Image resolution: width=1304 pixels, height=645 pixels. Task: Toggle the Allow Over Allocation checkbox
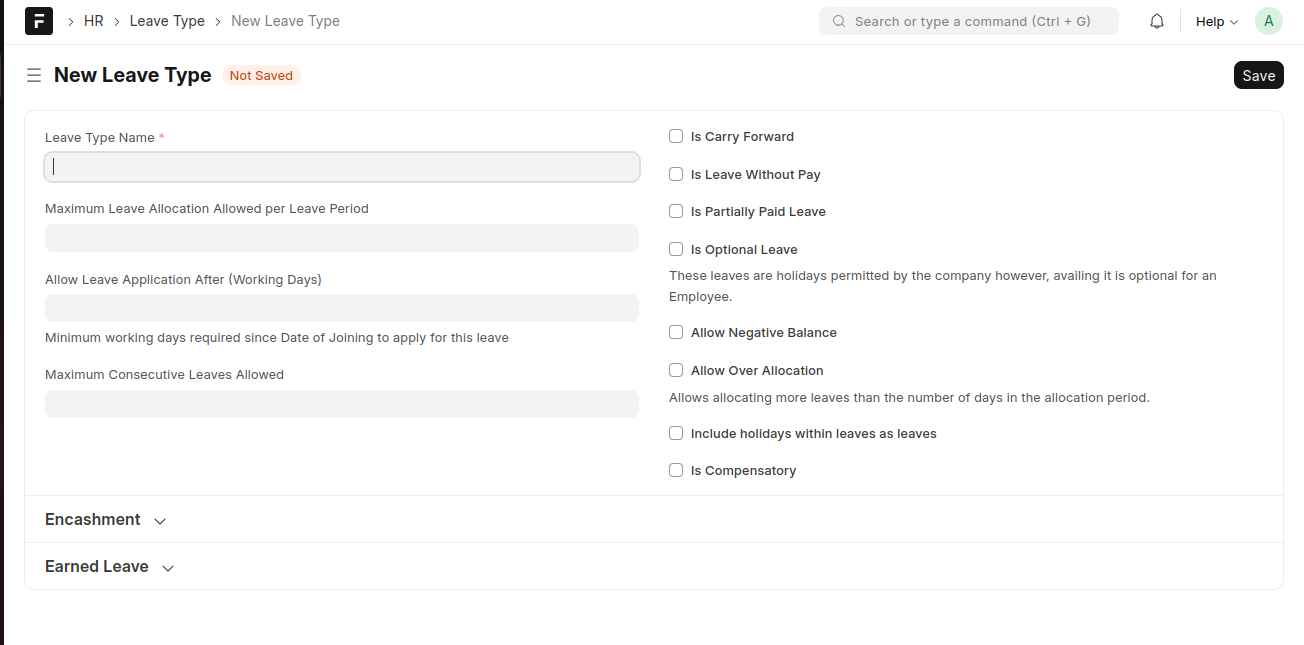(676, 370)
